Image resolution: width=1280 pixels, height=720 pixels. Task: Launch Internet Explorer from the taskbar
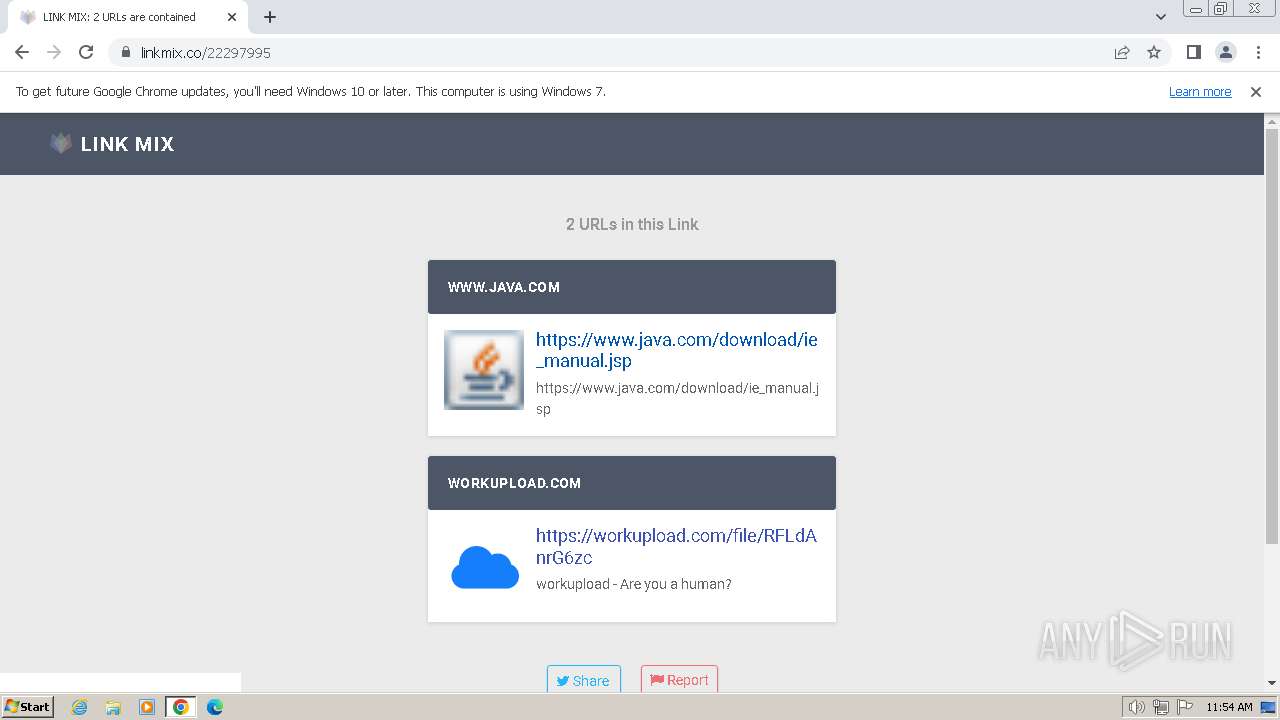tap(79, 707)
